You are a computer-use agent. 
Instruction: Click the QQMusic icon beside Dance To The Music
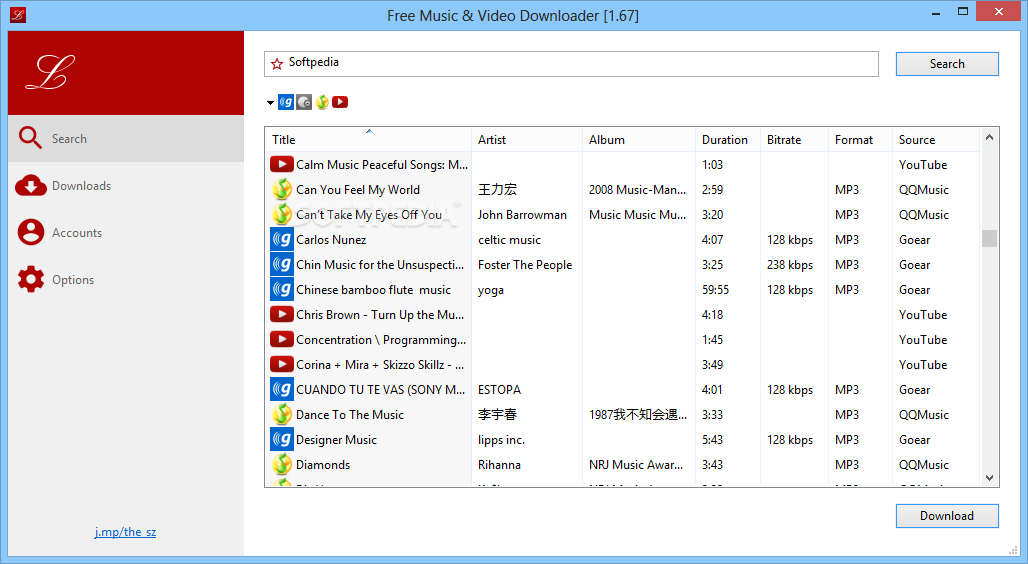tap(282, 415)
